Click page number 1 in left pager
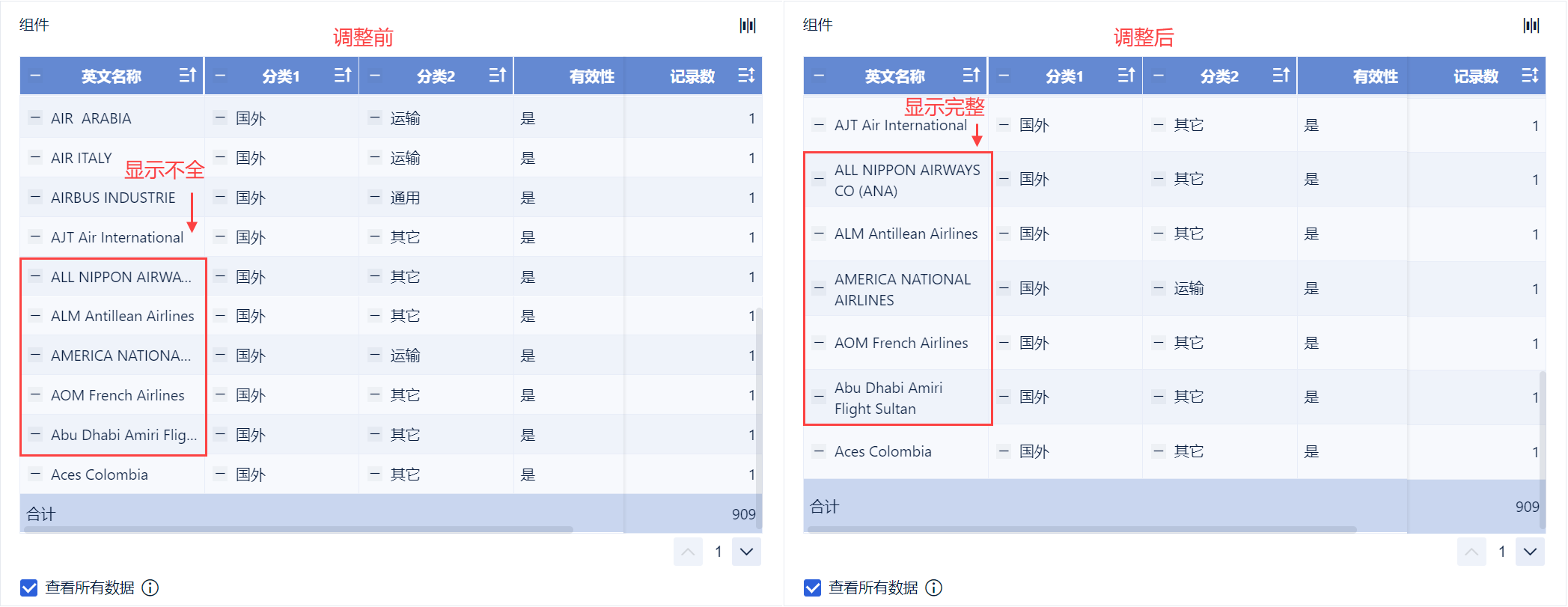Viewport: 1568px width, 607px height. (718, 552)
